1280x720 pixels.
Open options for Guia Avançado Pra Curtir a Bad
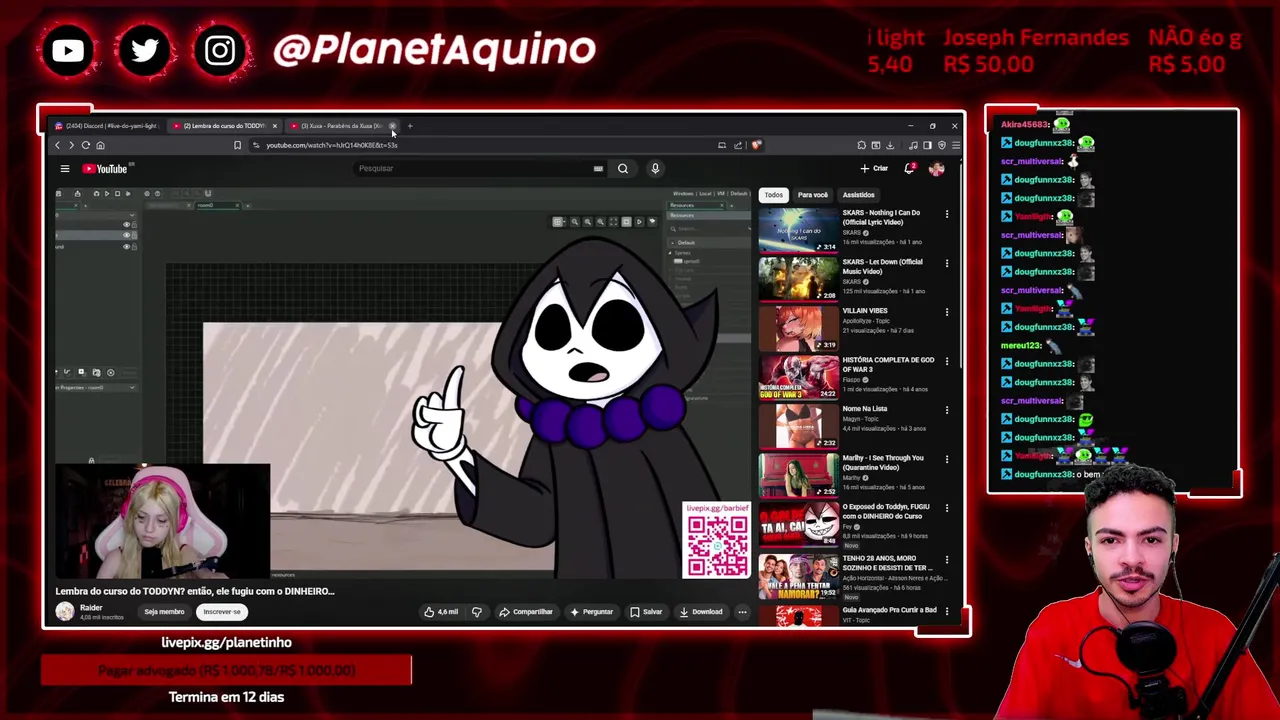click(x=947, y=610)
